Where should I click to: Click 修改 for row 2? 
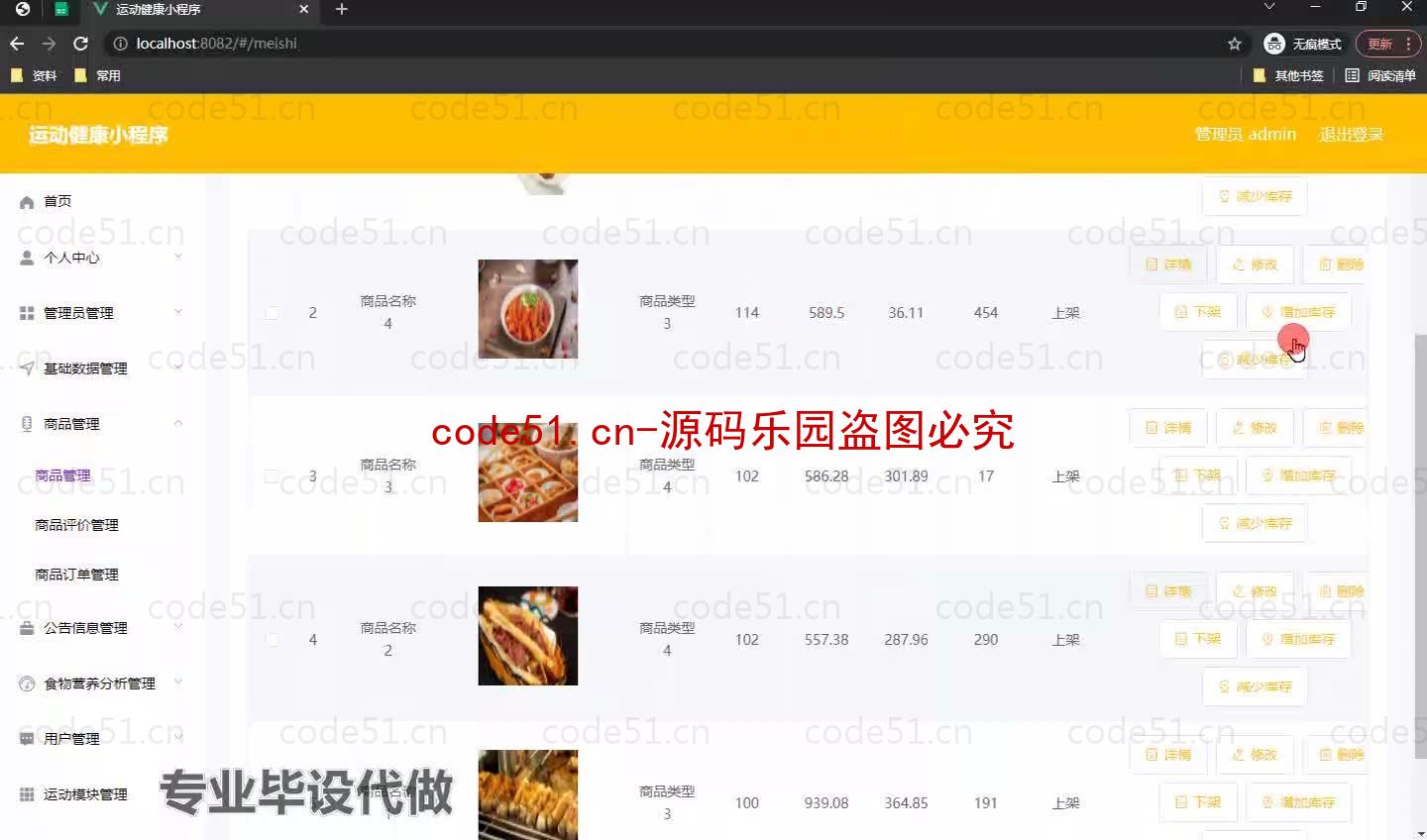[x=1255, y=264]
